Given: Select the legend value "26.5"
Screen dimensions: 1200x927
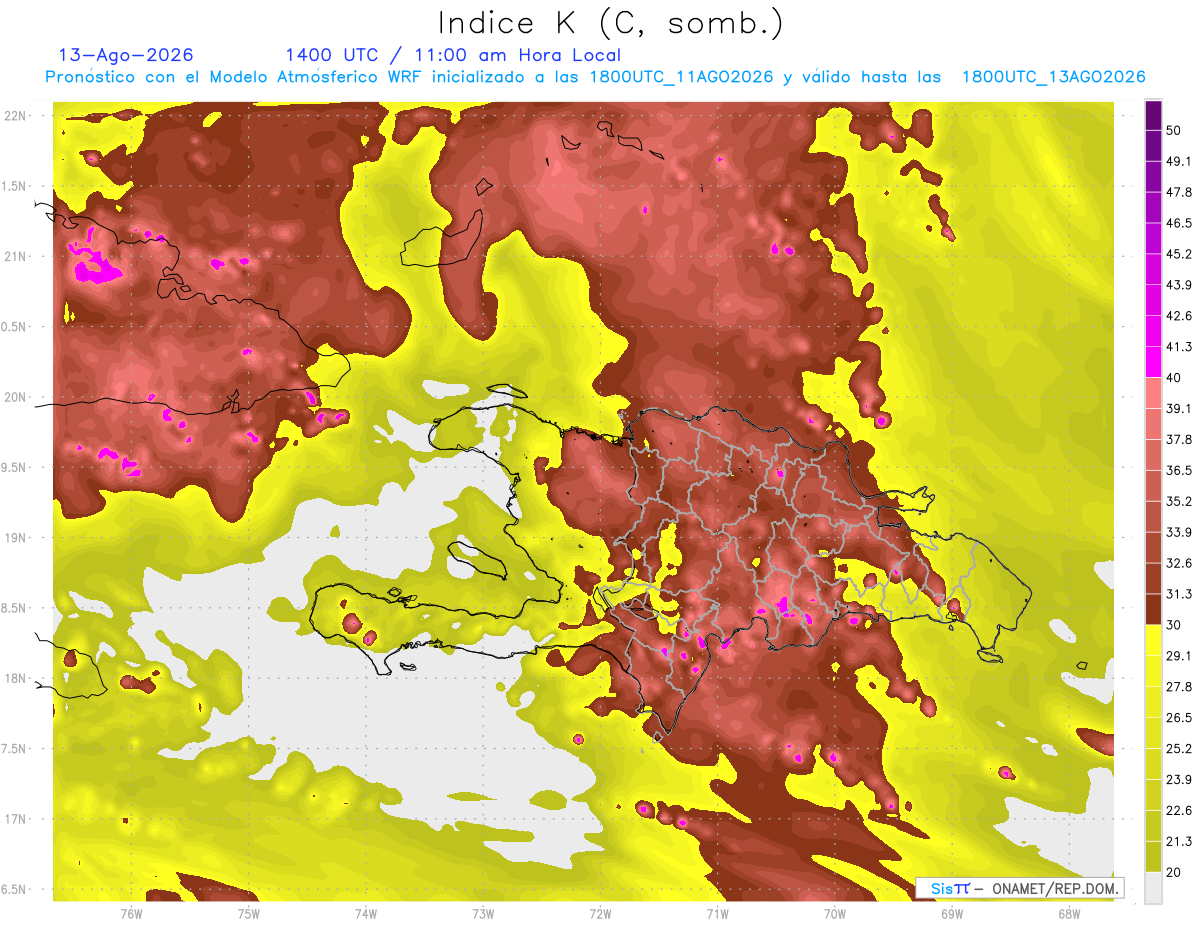Looking at the screenshot, I should point(1179,717).
